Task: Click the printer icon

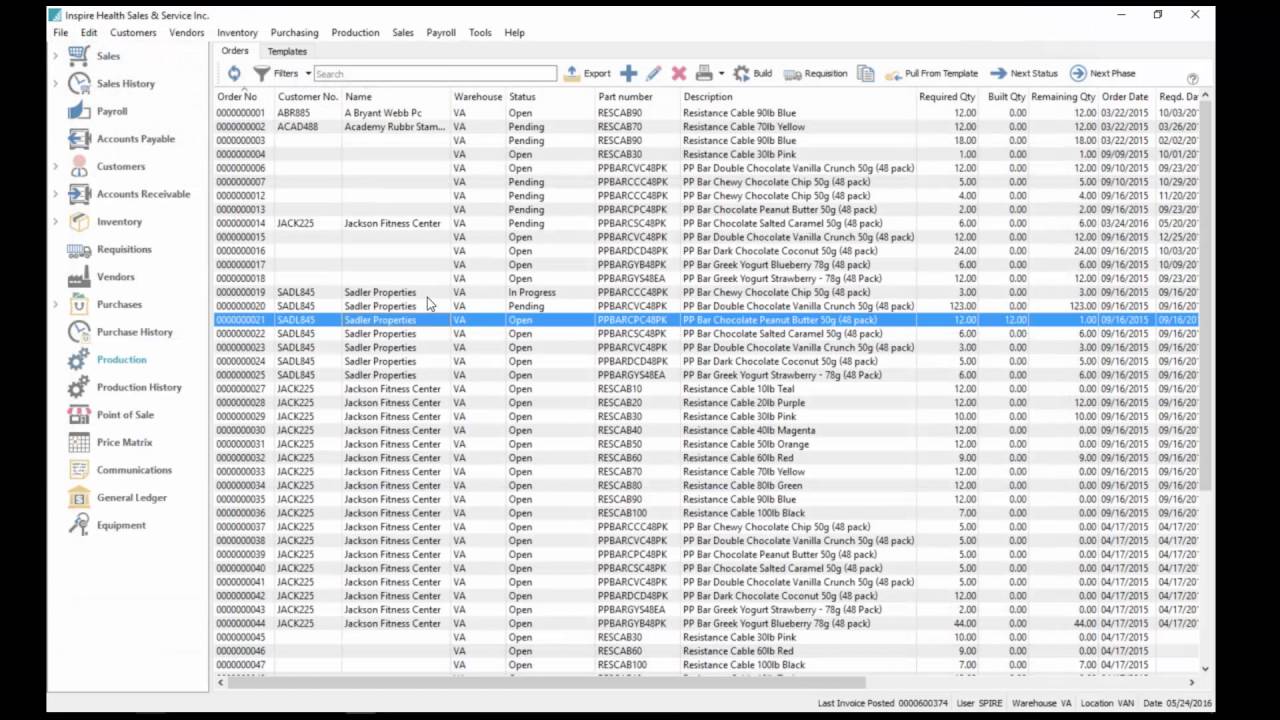Action: [x=704, y=73]
